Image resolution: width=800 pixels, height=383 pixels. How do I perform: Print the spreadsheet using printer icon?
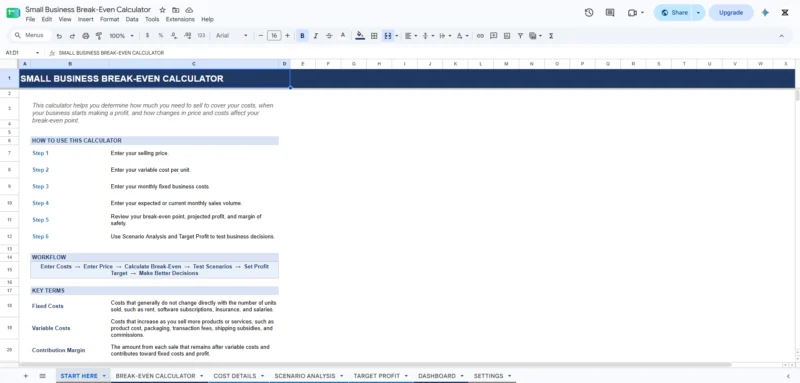(86, 36)
